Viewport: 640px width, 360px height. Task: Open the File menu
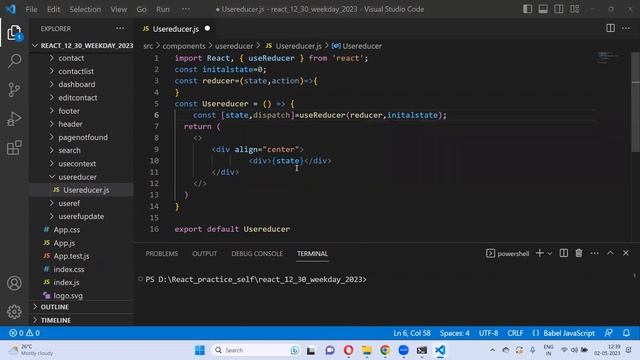[x=31, y=9]
